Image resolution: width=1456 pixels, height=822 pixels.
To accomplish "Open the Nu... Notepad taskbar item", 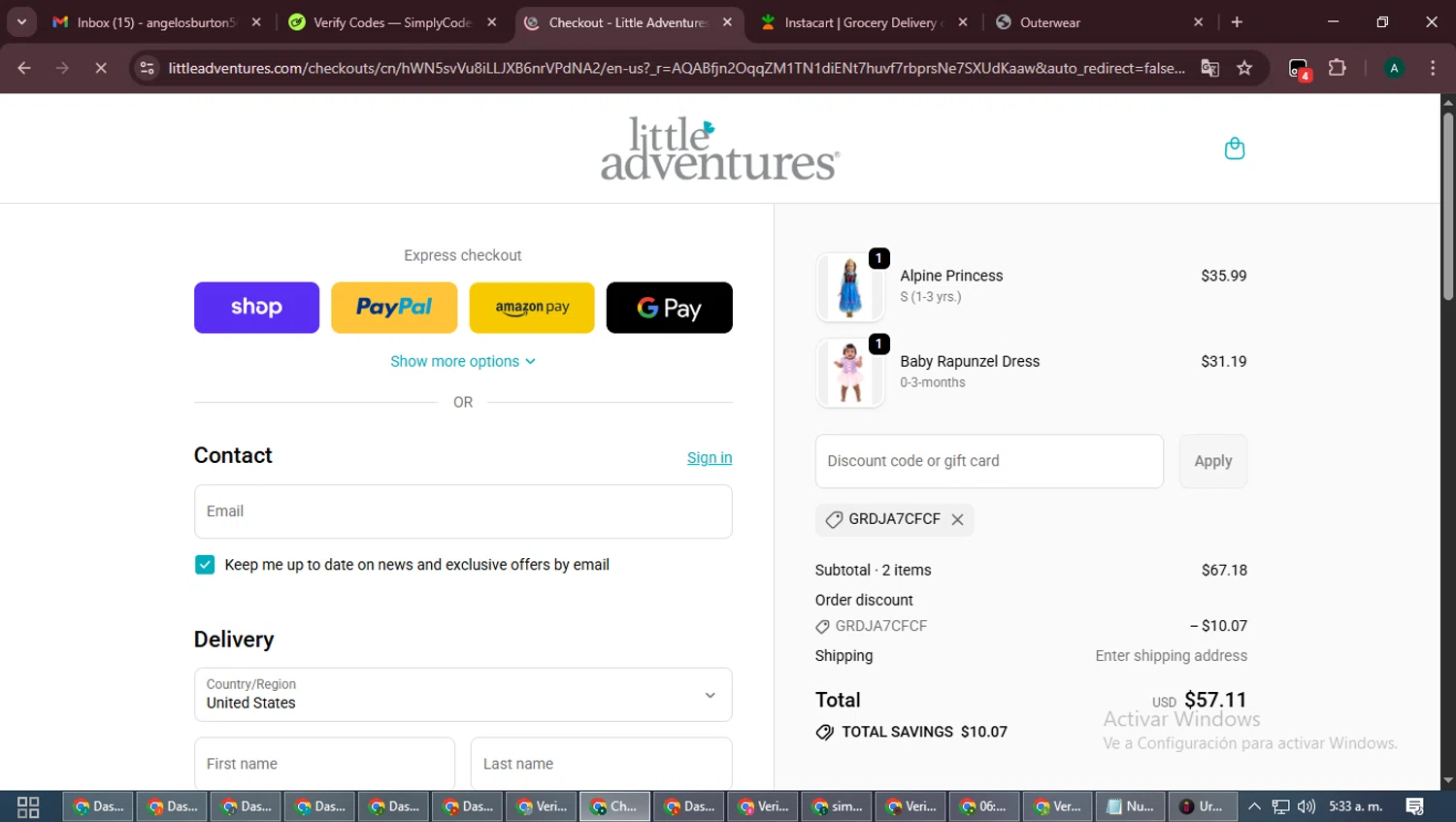I will coord(1132,806).
